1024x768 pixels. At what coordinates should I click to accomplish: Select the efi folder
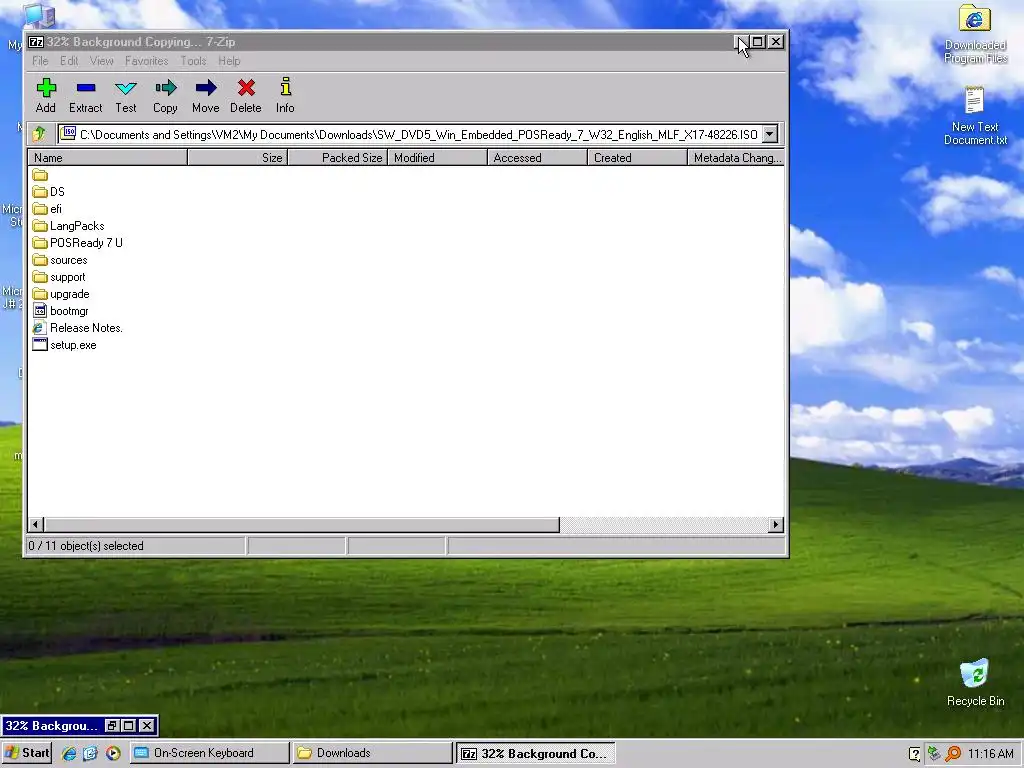[47, 208]
